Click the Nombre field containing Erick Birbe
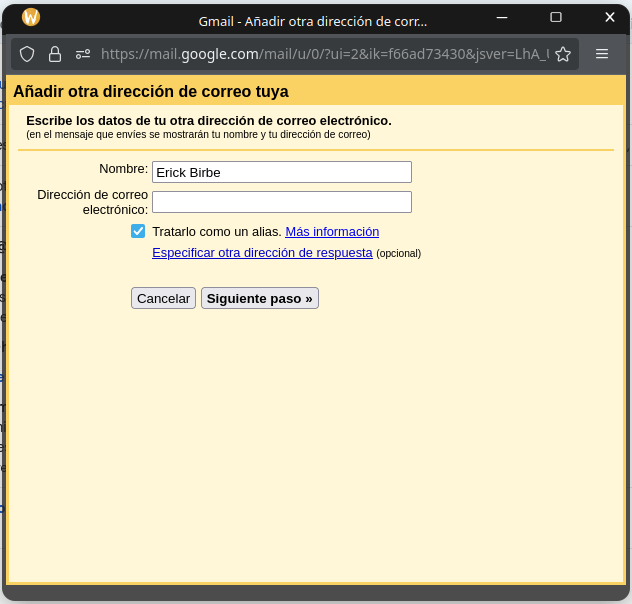The height and width of the screenshot is (604, 632). 281,172
